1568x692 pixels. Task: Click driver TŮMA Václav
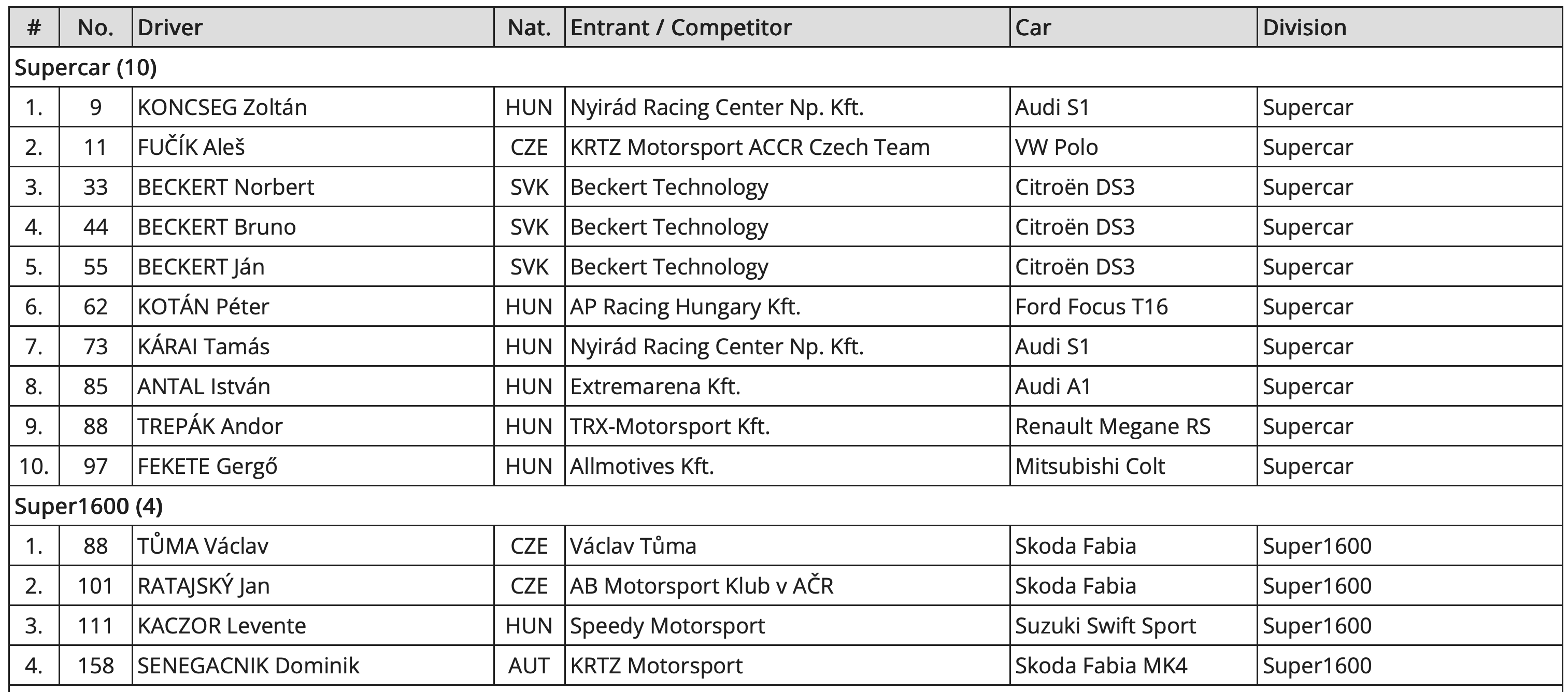pyautogui.click(x=203, y=546)
